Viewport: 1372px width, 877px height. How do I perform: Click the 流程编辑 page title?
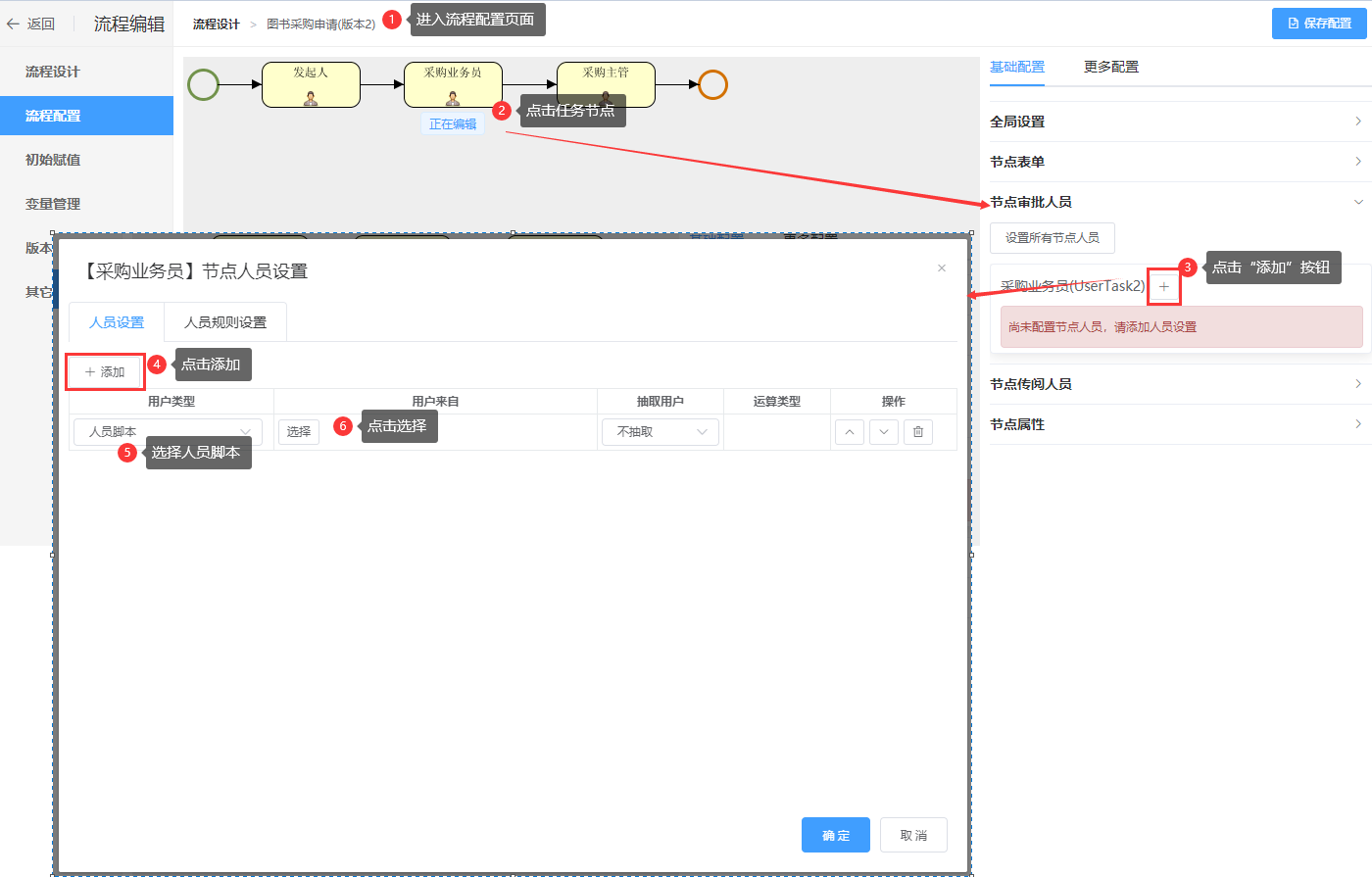129,24
